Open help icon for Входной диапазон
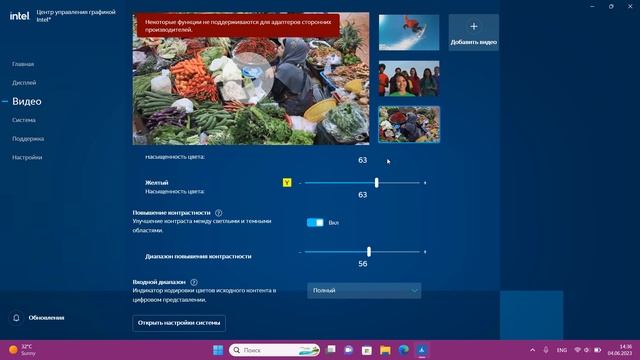This screenshot has height=360, width=640. 194,282
